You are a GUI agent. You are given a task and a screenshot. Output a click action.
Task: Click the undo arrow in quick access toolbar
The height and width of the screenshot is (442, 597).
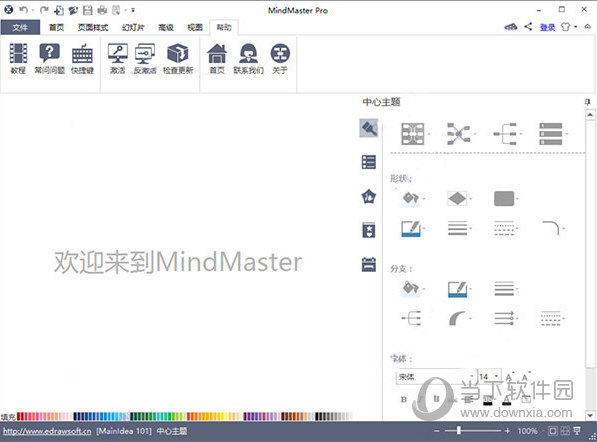24,10
